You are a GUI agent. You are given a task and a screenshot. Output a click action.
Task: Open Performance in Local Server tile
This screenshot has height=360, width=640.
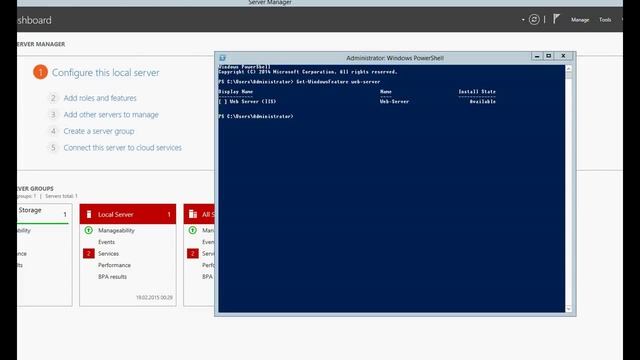[x=114, y=265]
